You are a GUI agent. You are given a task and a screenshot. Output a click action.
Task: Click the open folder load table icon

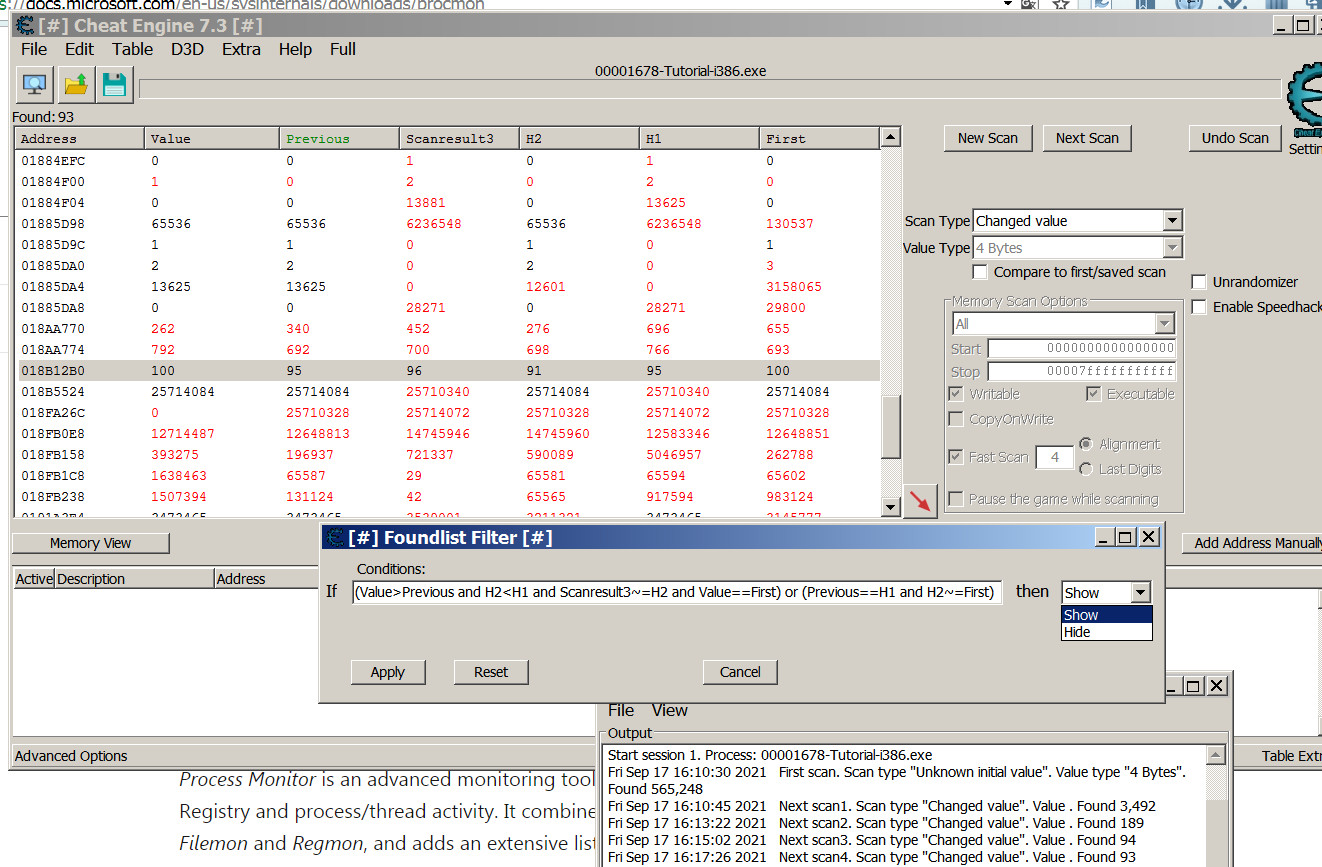75,85
